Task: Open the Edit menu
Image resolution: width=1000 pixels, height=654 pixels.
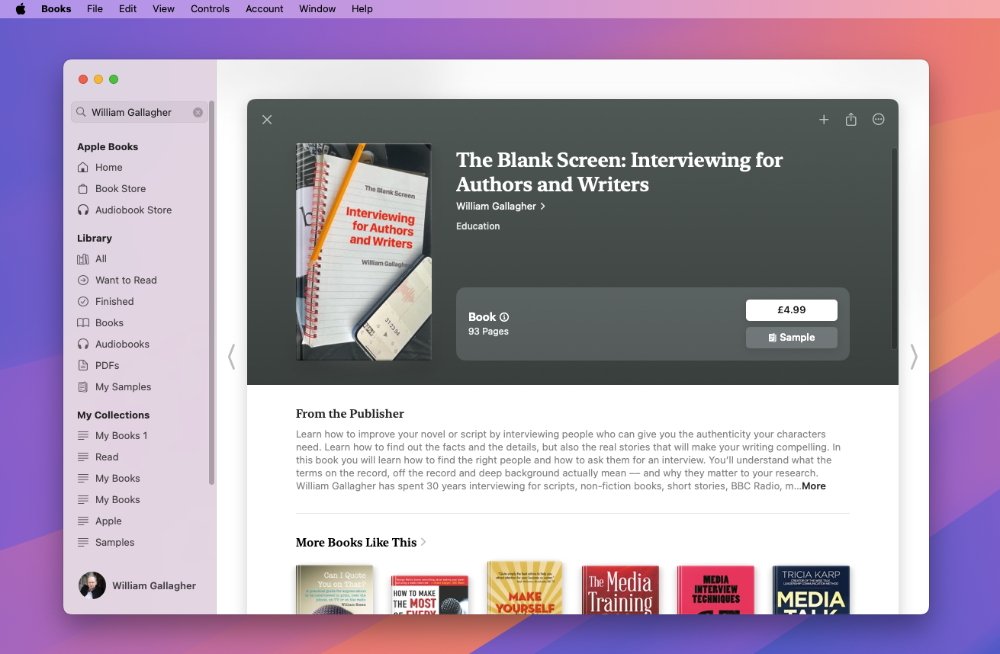Action: tap(128, 9)
